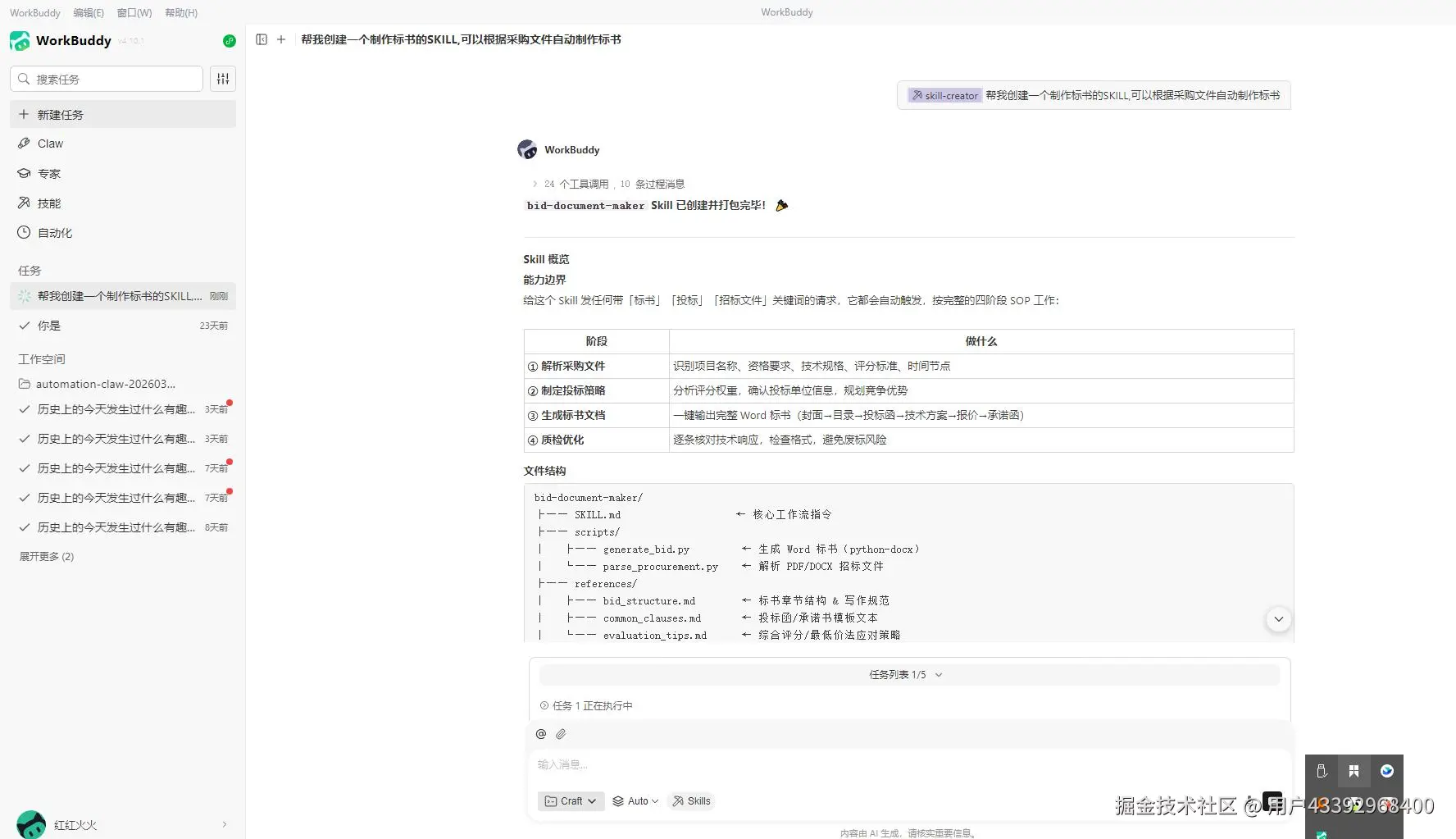This screenshot has width=1456, height=839.
Task: Click the bookmark-shaped tray icon
Action: (x=1354, y=771)
